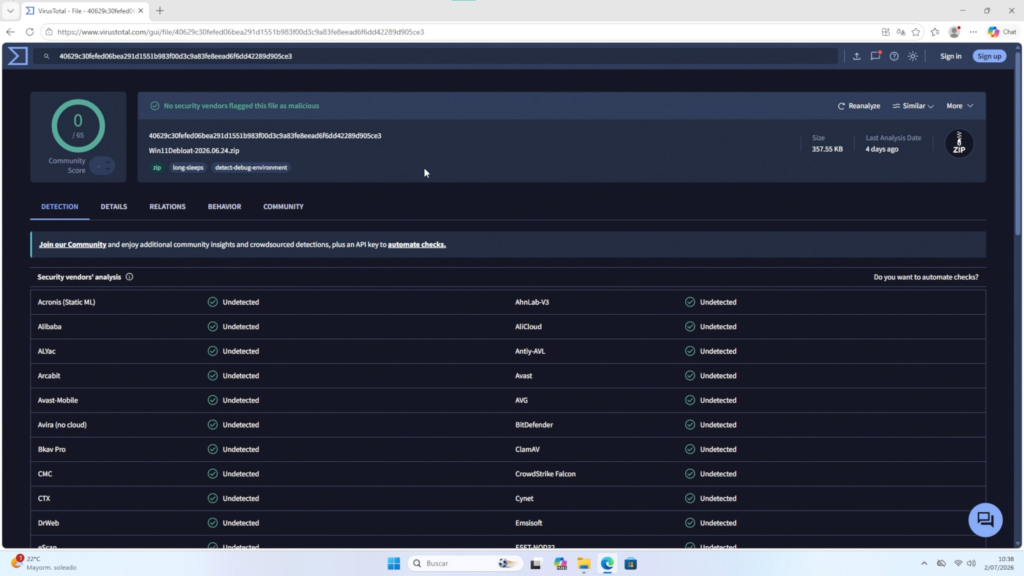The height and width of the screenshot is (576, 1024).
Task: Open the floating chat bubble button
Action: [985, 520]
